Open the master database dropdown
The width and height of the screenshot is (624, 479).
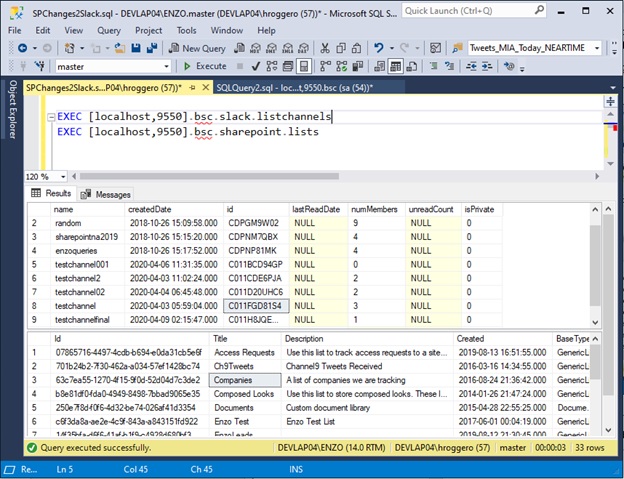click(x=113, y=66)
